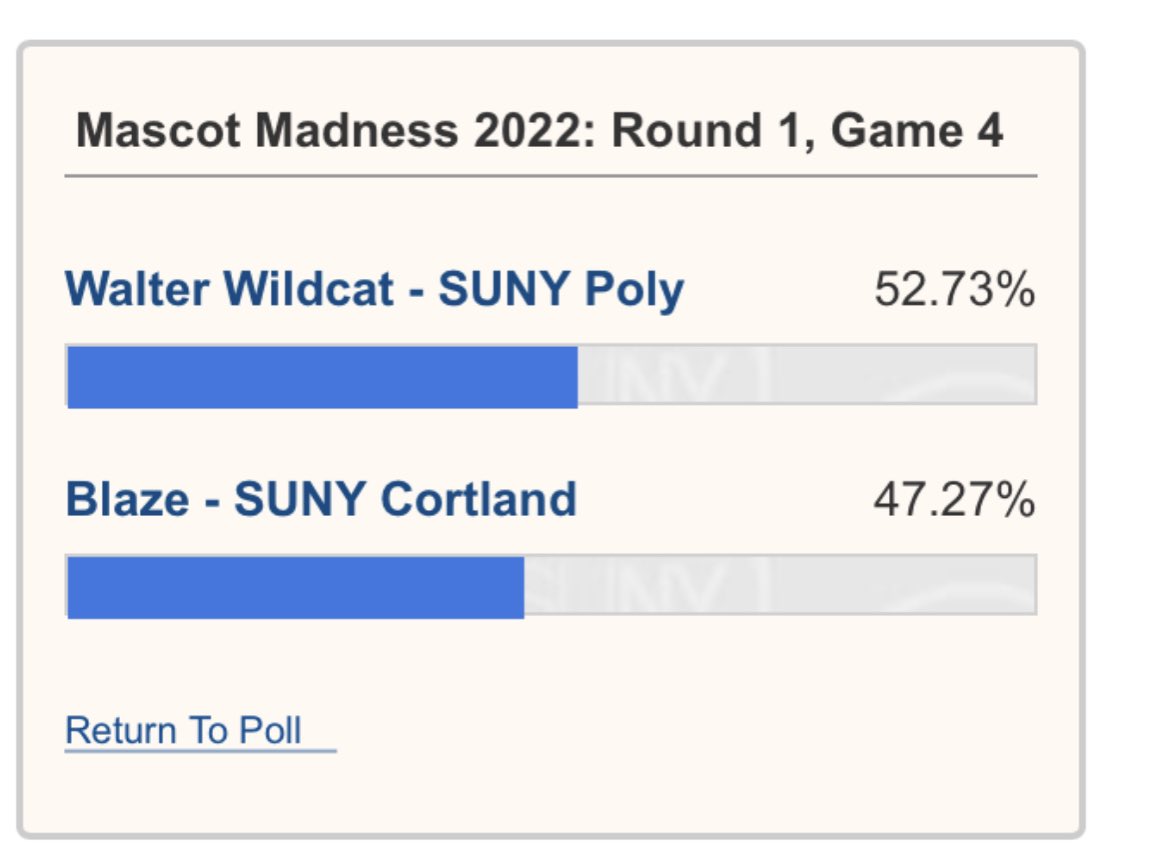Click the blue filled part of Blaze's result bar
The height and width of the screenshot is (854, 1164).
click(x=295, y=586)
